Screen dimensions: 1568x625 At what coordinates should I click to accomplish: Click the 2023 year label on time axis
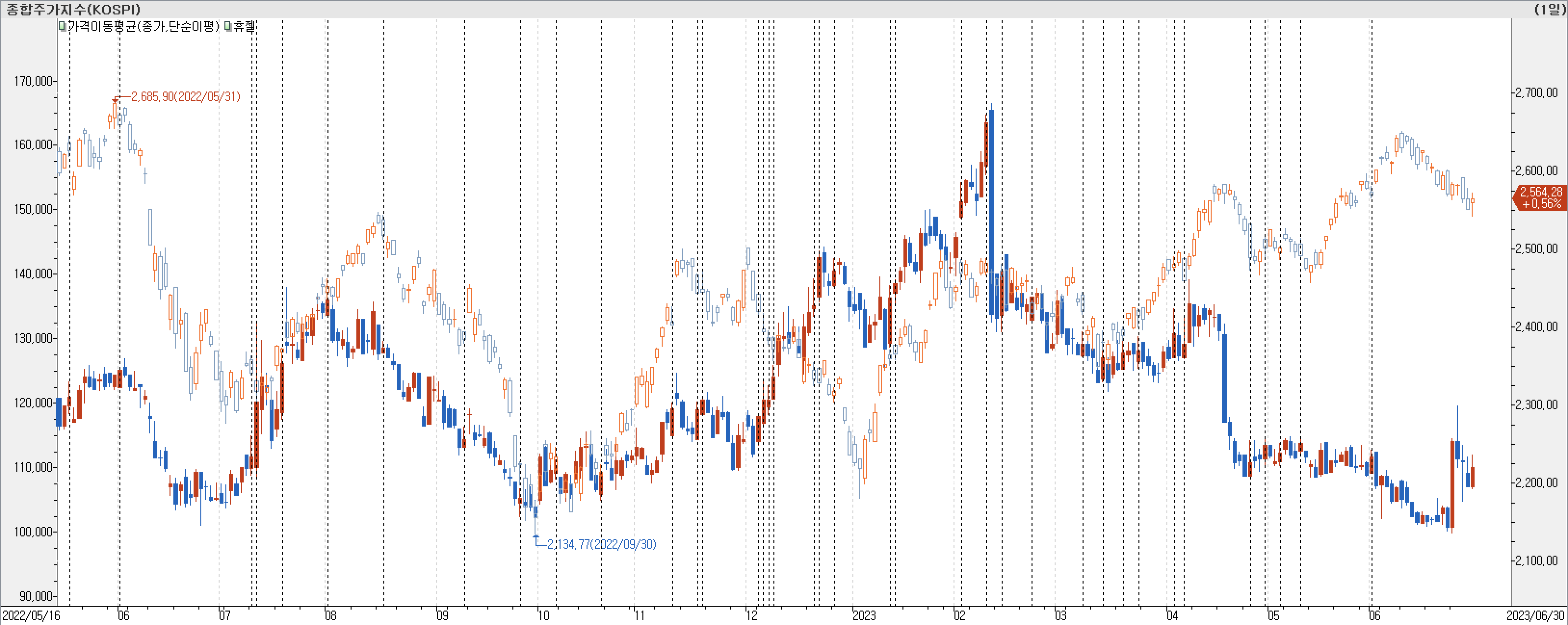pos(864,615)
